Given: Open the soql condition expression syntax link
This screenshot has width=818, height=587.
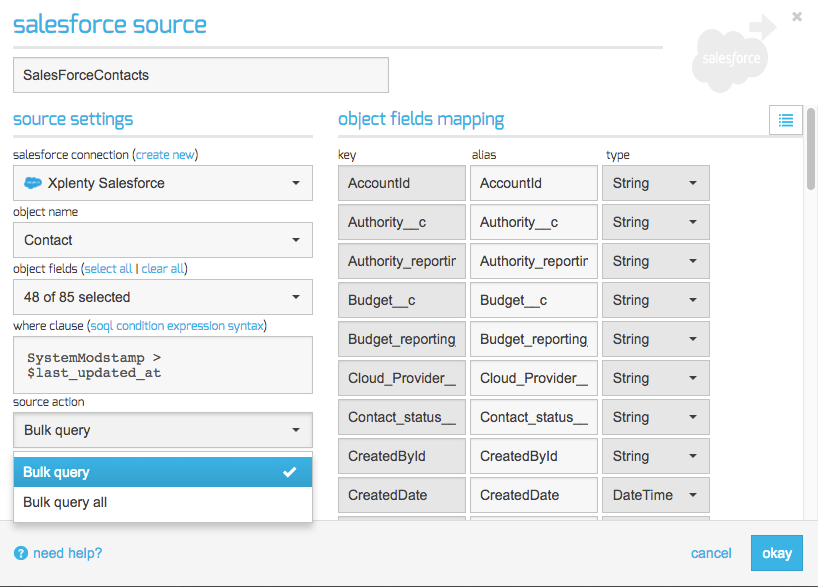Looking at the screenshot, I should coord(177,326).
